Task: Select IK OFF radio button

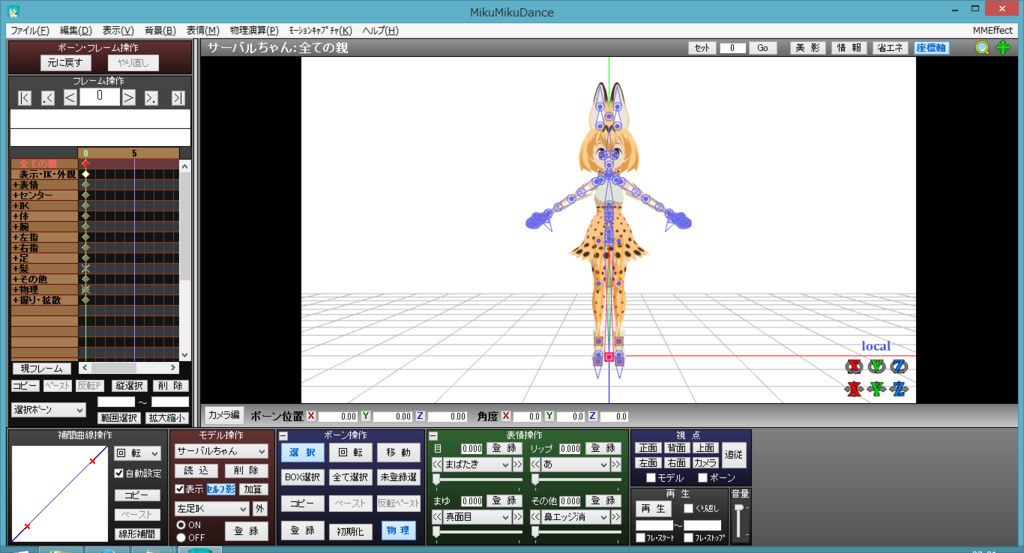Action: 181,537
